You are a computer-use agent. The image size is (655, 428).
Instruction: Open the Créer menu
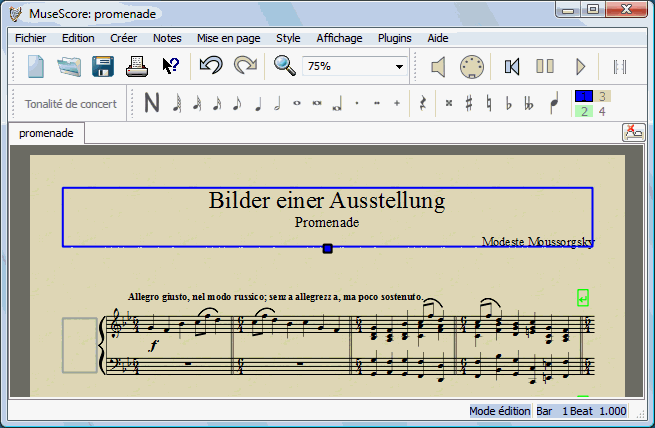click(124, 38)
